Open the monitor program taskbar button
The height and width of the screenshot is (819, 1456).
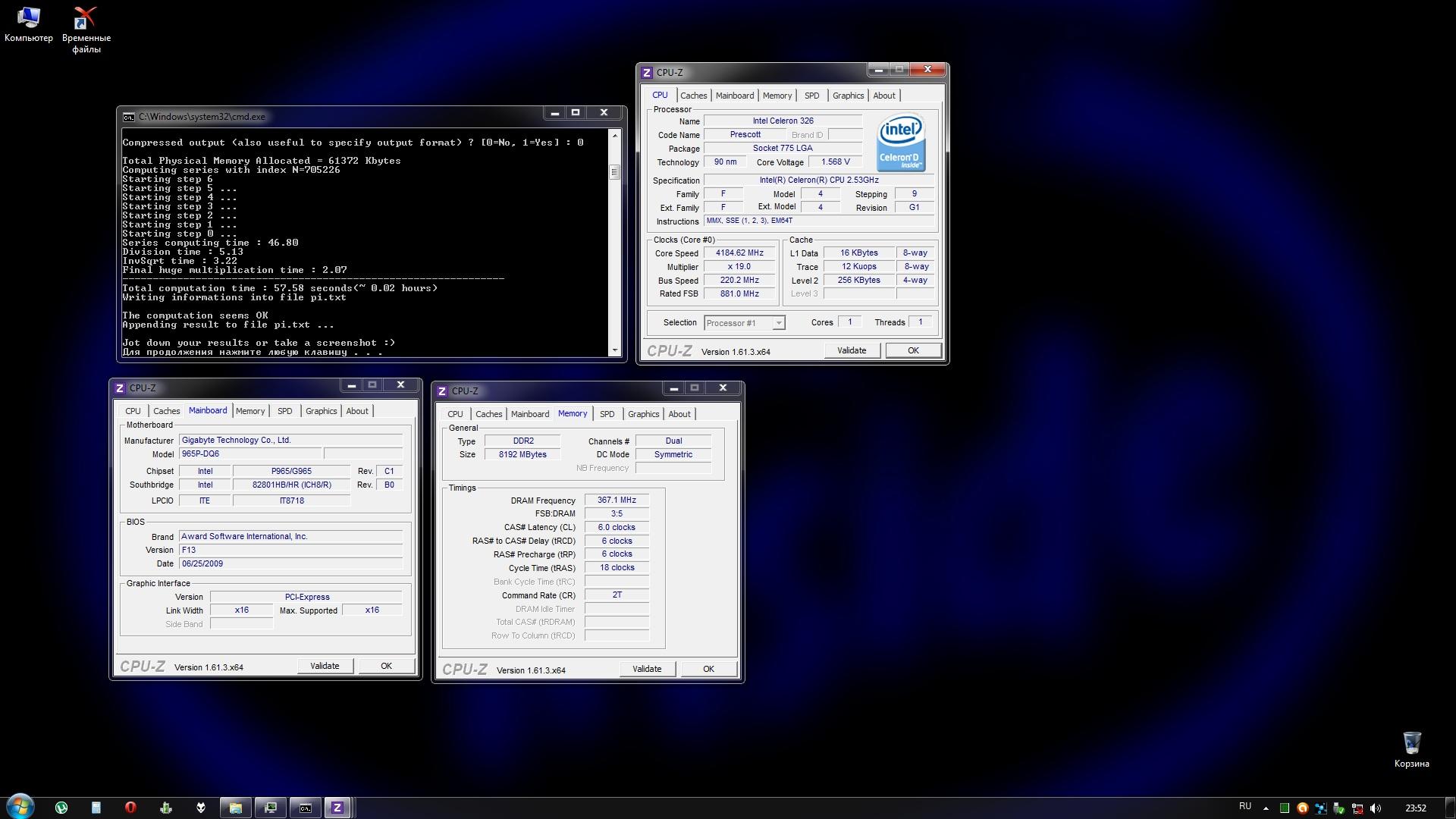point(270,808)
